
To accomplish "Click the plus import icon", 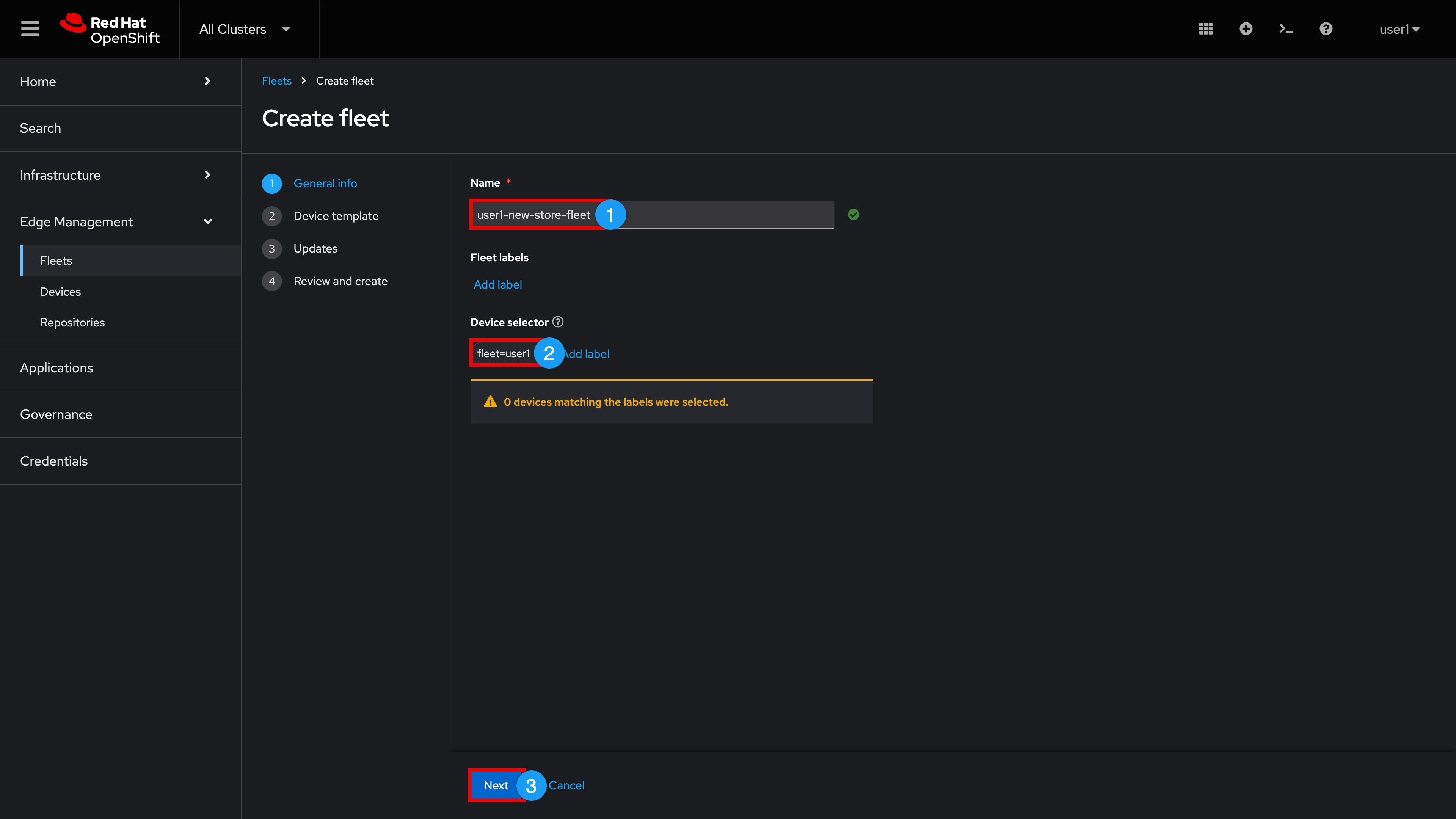I will pyautogui.click(x=1246, y=29).
